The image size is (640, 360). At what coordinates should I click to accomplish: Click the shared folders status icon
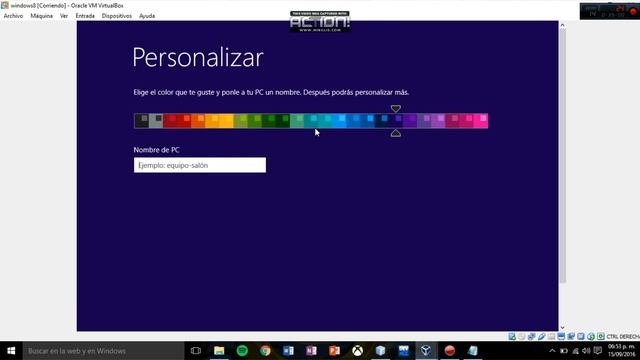tap(551, 336)
